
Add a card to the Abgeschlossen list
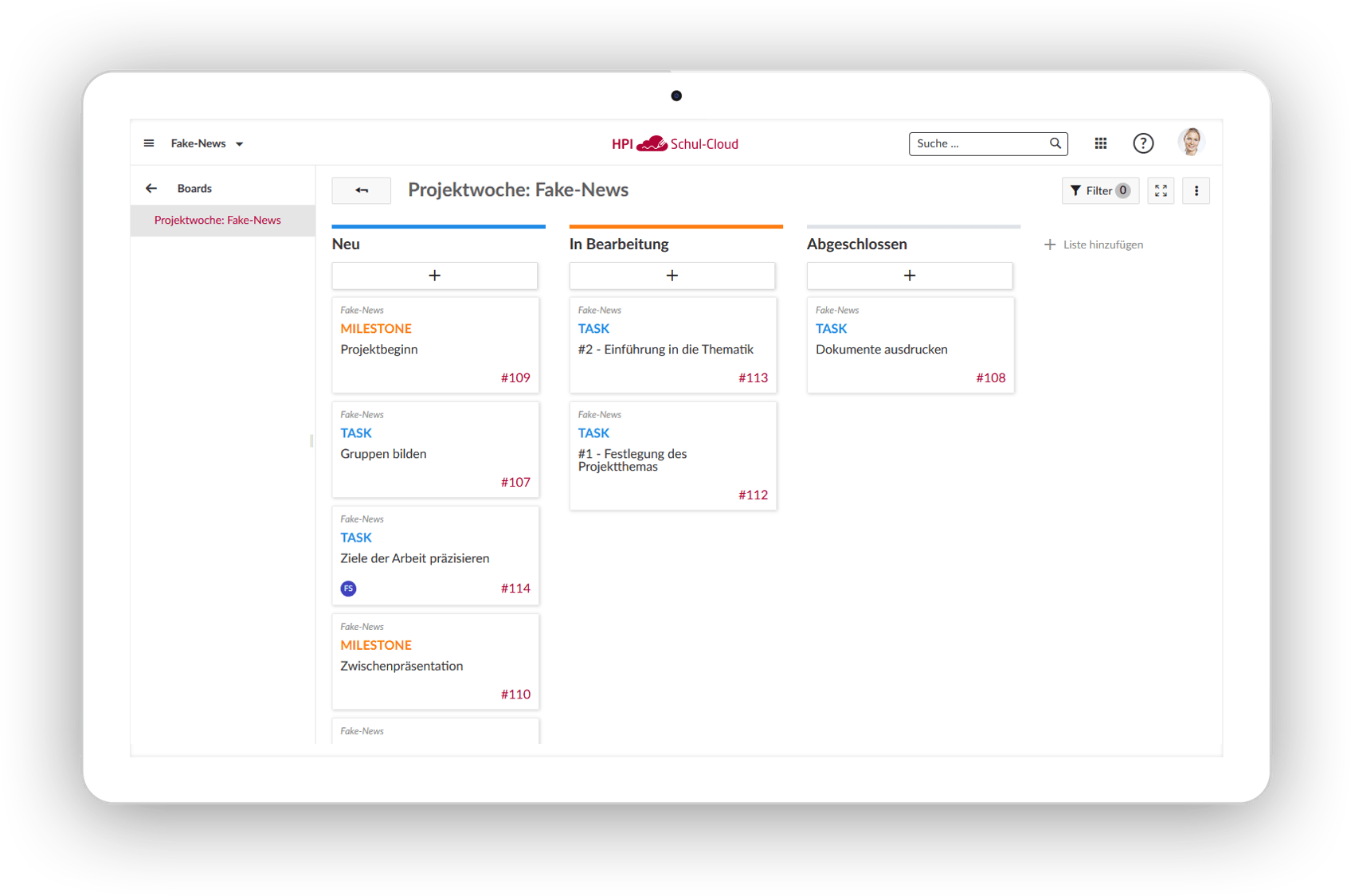pyautogui.click(x=909, y=276)
